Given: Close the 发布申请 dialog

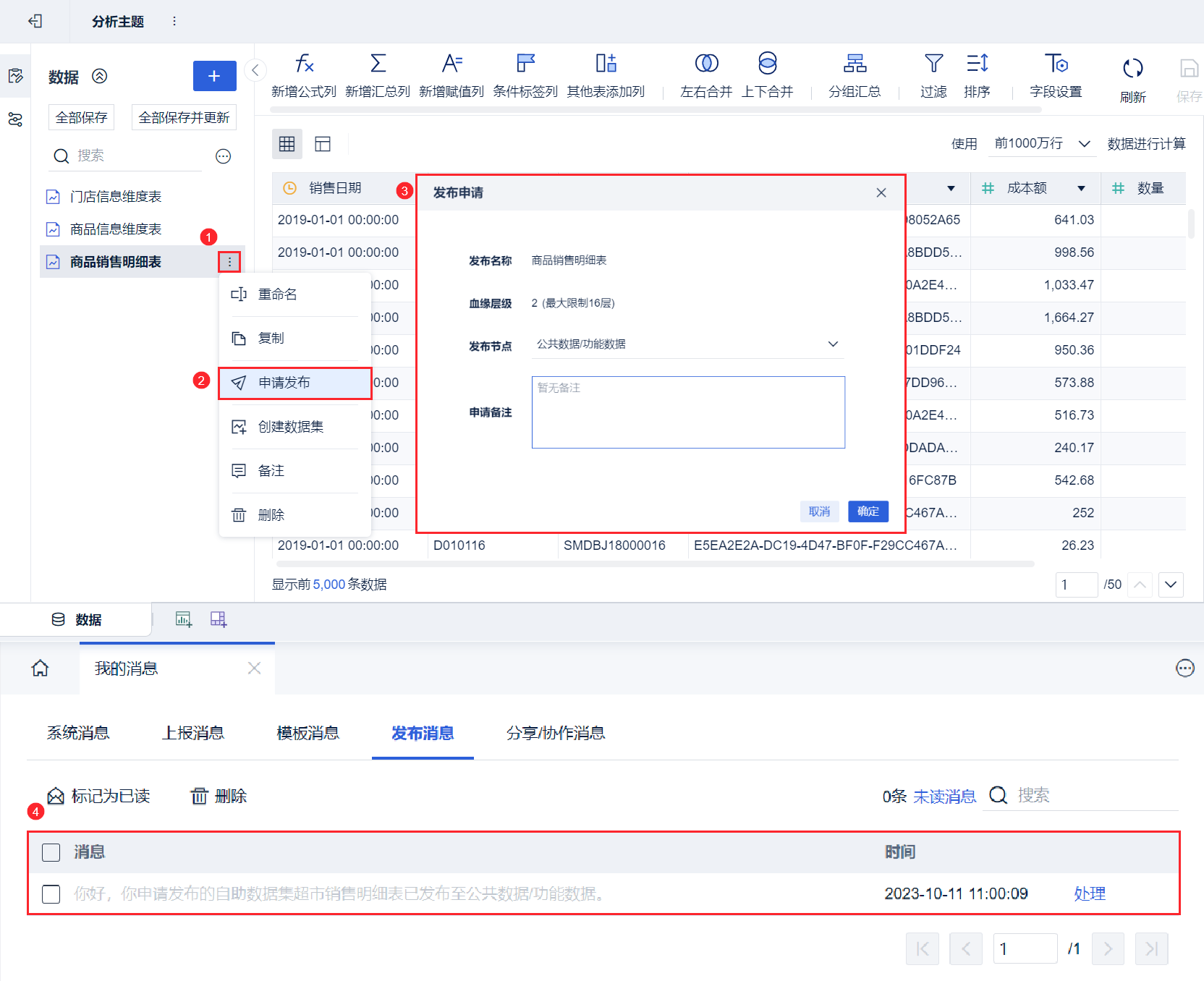Looking at the screenshot, I should [881, 193].
